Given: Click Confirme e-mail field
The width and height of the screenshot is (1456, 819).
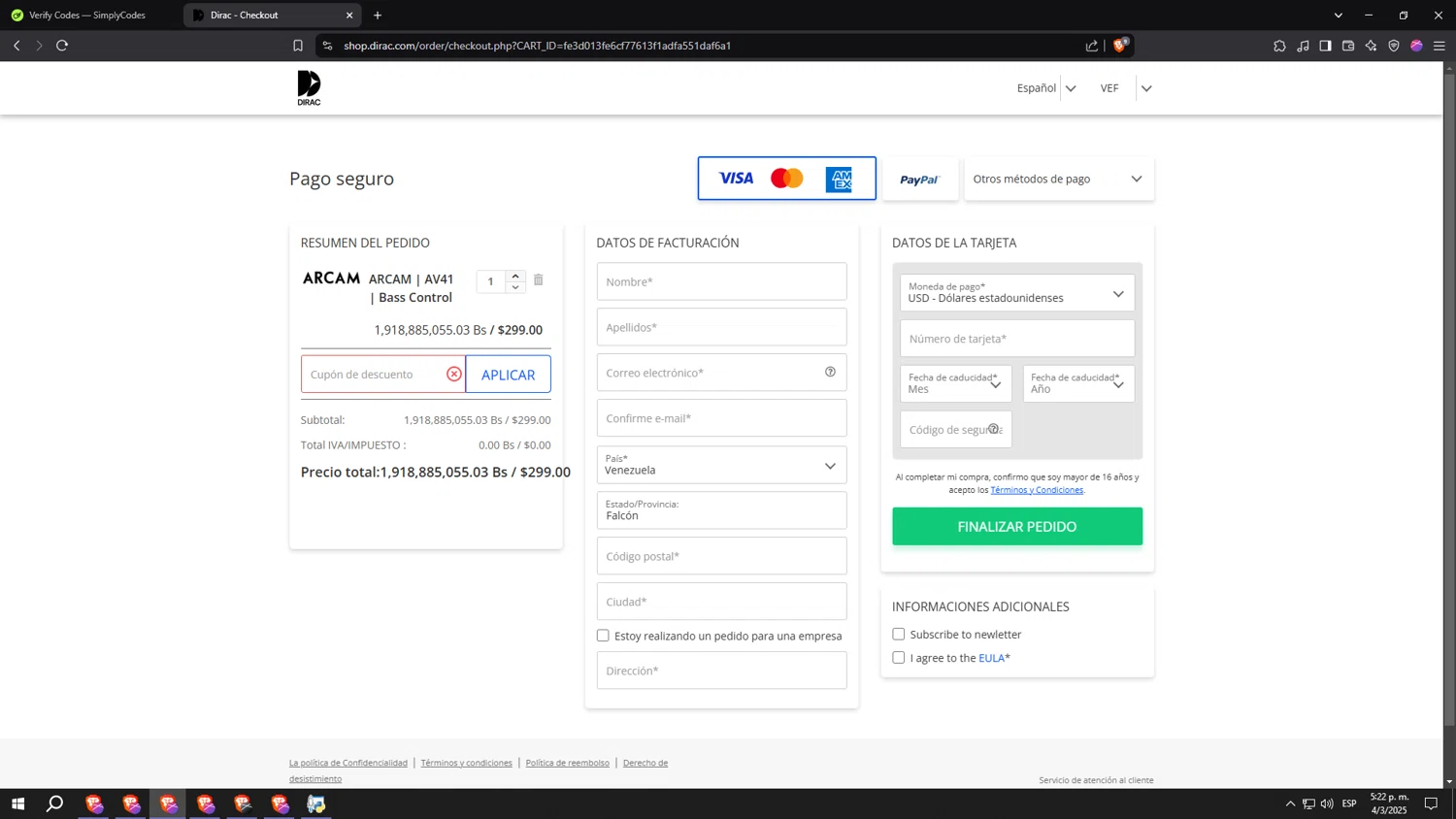Looking at the screenshot, I should 721,418.
